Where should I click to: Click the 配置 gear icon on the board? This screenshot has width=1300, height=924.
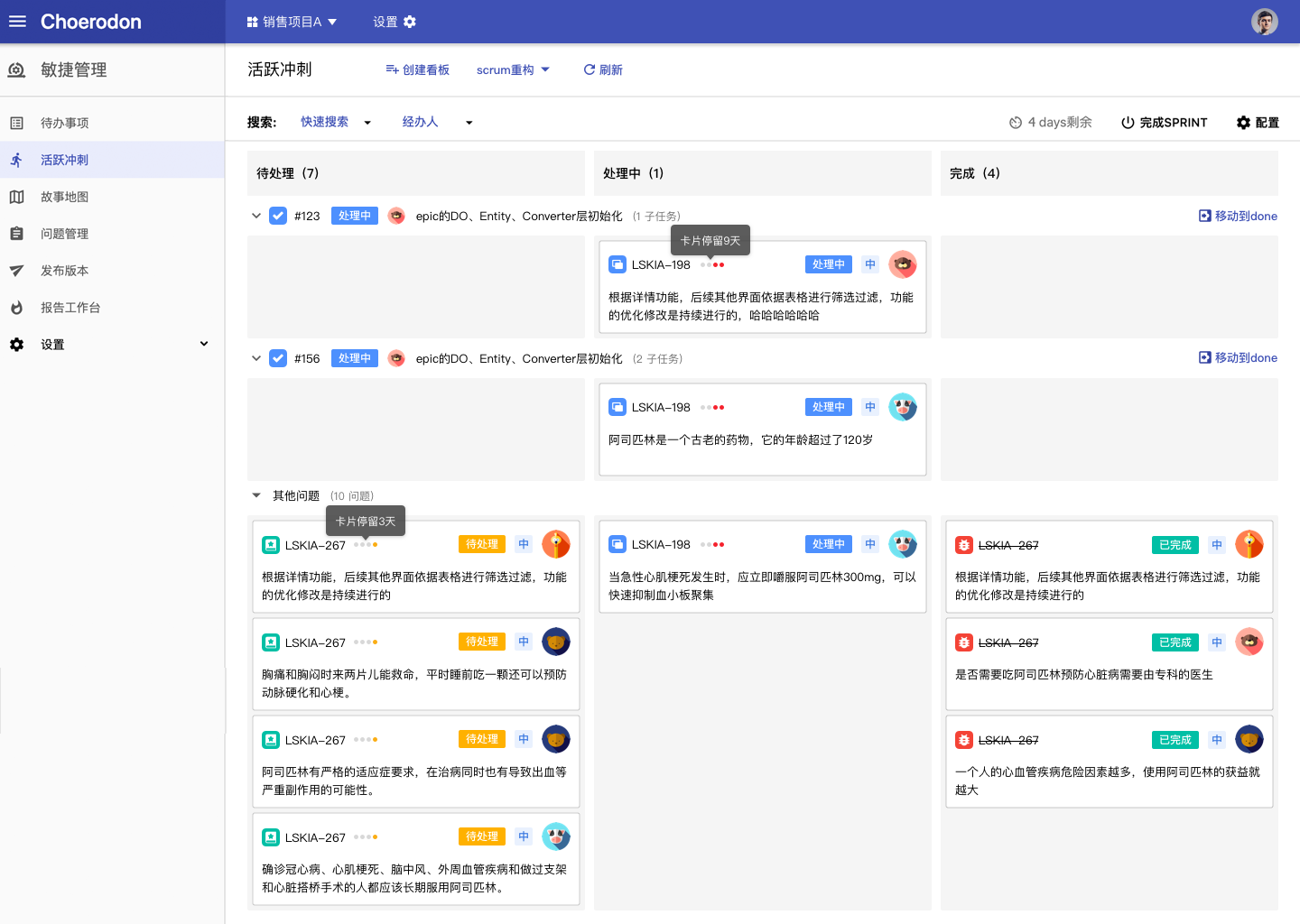1243,123
